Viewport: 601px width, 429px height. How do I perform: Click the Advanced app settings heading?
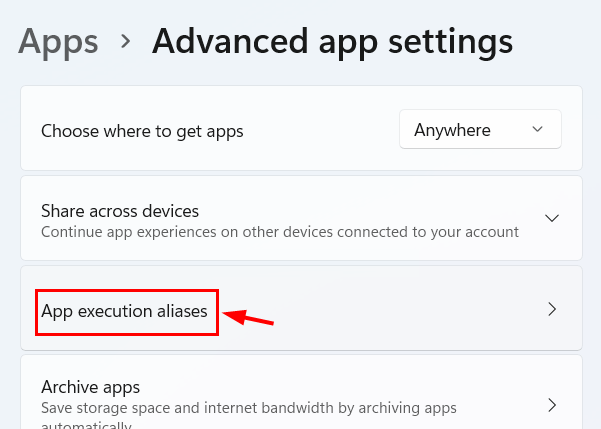tap(332, 42)
